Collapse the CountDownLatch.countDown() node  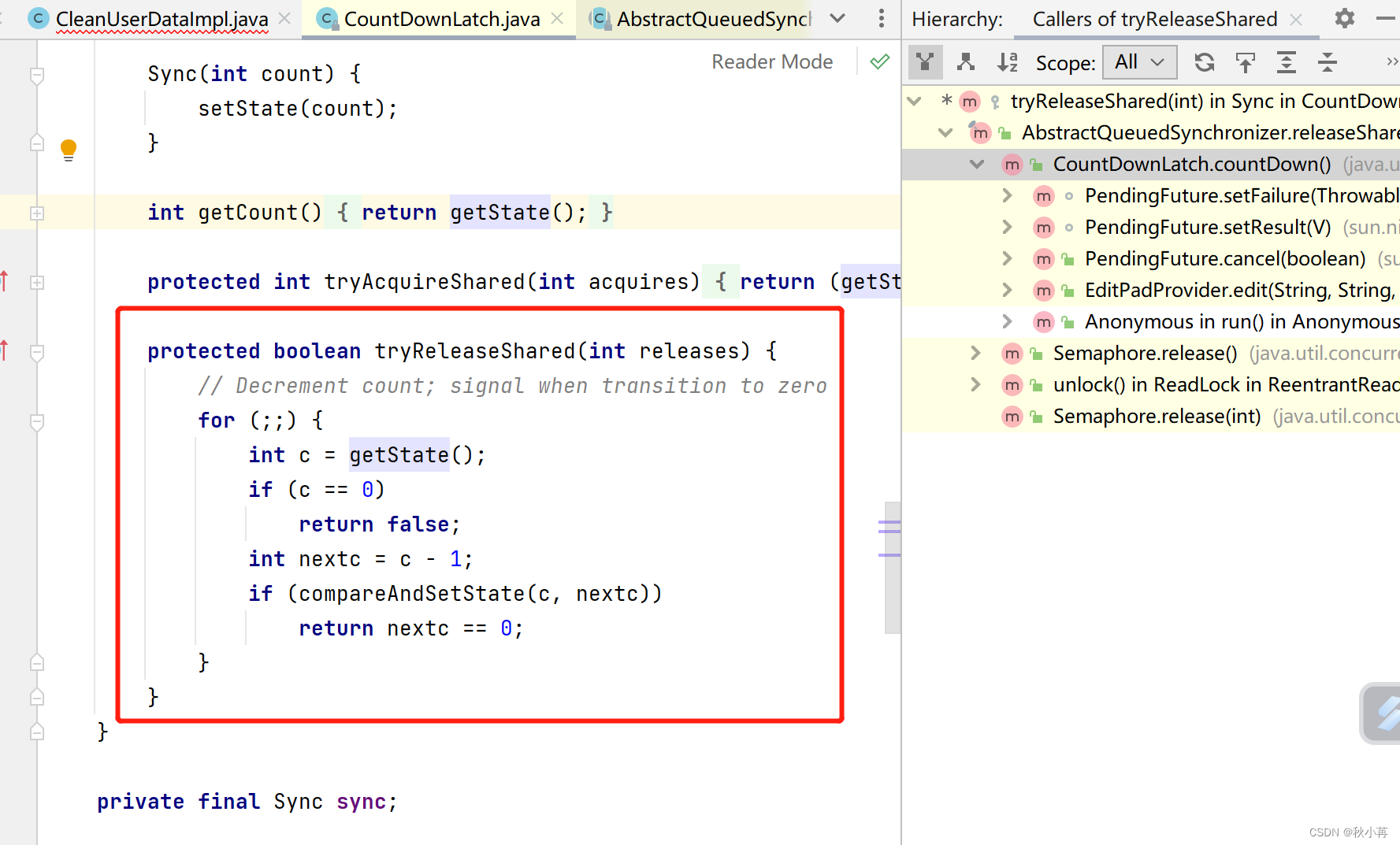tap(977, 164)
